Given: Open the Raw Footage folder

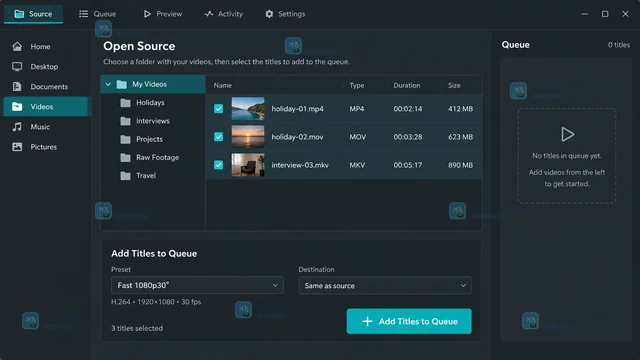Looking at the screenshot, I should pyautogui.click(x=157, y=157).
